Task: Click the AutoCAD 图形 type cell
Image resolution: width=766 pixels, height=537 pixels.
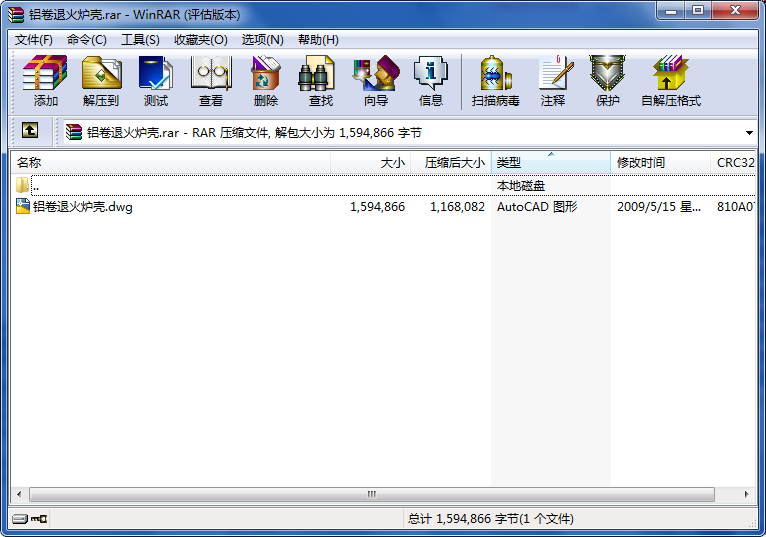Action: pyautogui.click(x=537, y=207)
